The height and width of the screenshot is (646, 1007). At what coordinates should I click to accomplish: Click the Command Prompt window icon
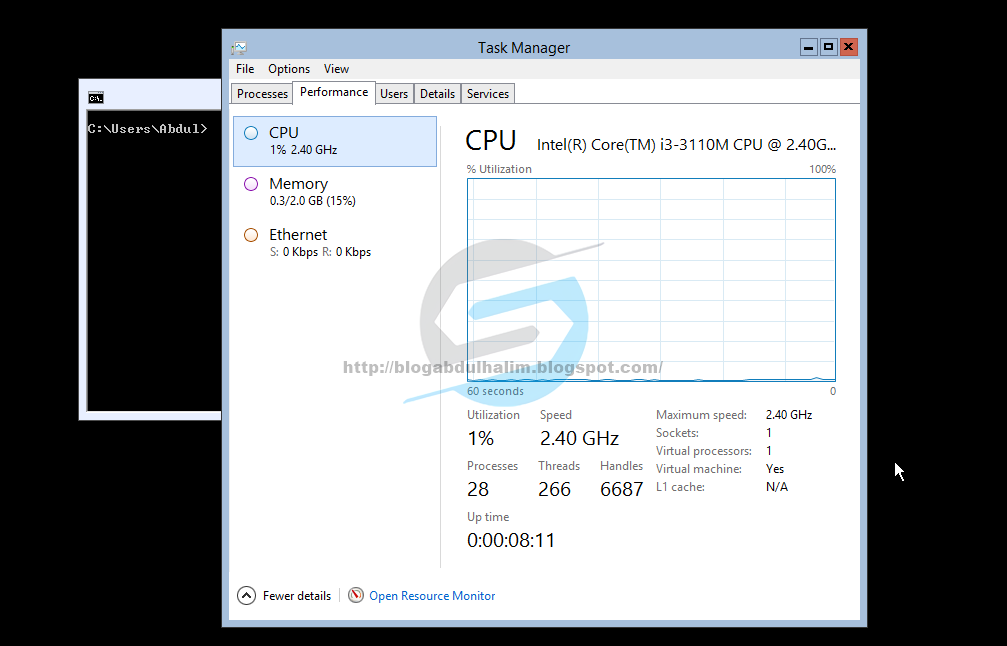pos(96,98)
